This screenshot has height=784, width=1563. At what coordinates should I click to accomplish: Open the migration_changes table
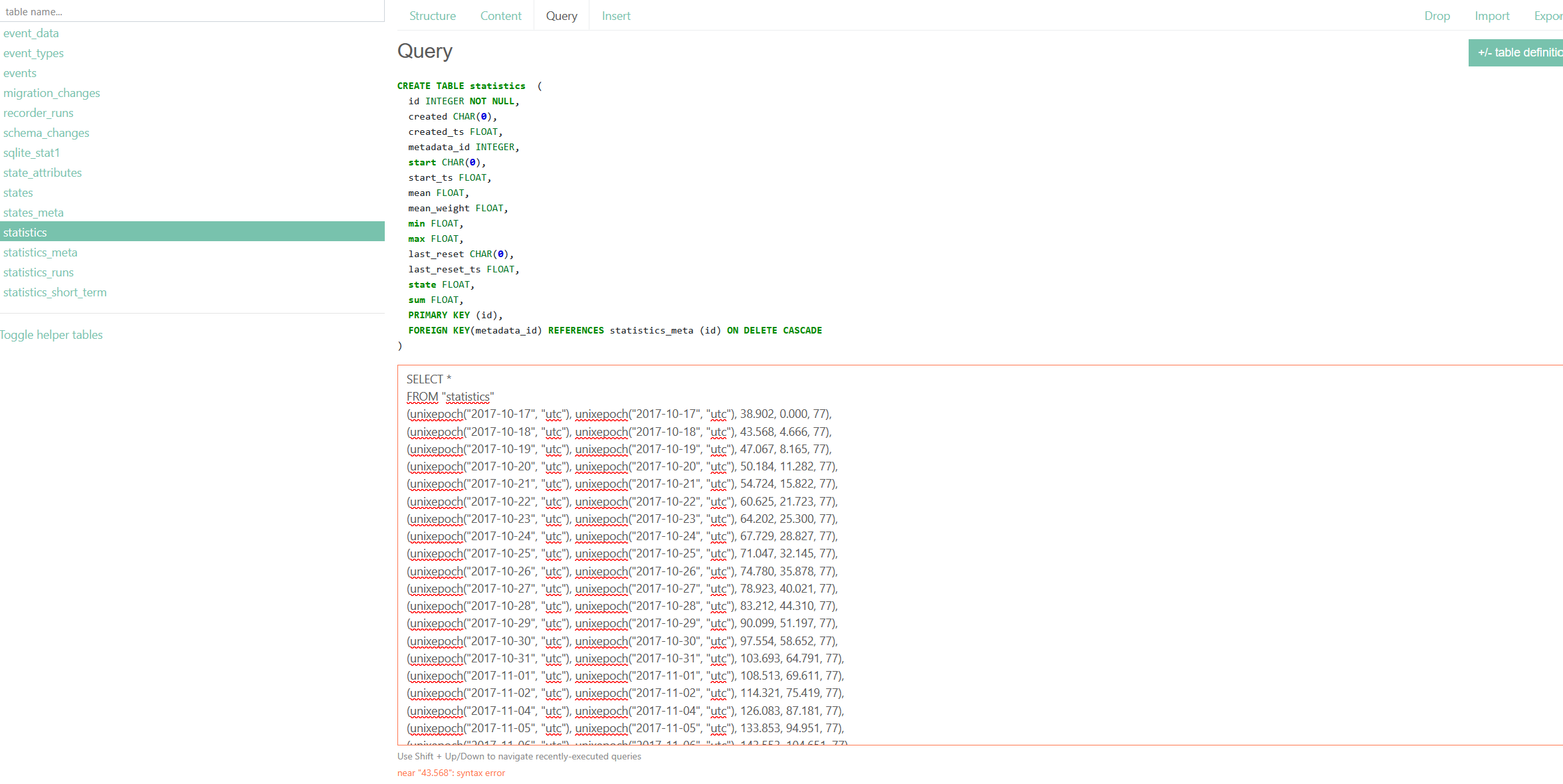52,93
